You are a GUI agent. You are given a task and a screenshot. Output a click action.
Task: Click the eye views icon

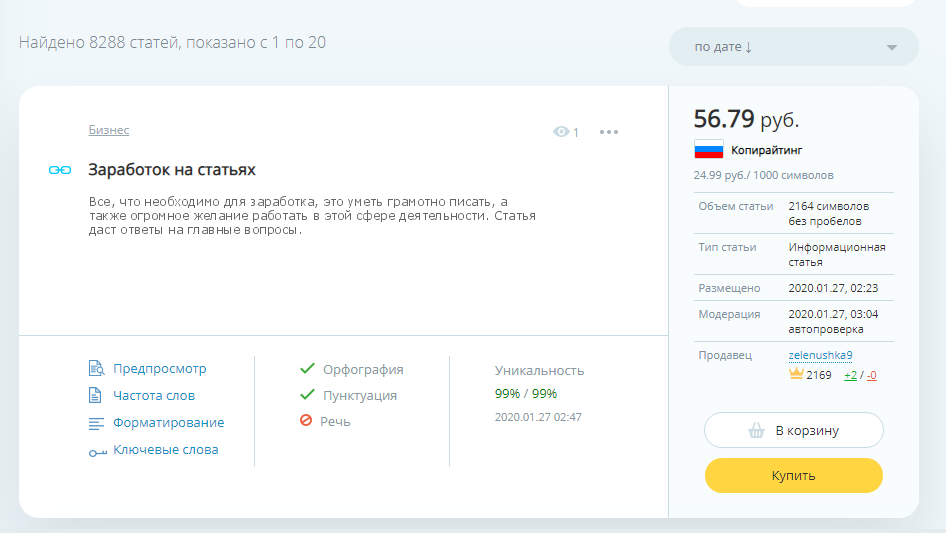tap(561, 132)
